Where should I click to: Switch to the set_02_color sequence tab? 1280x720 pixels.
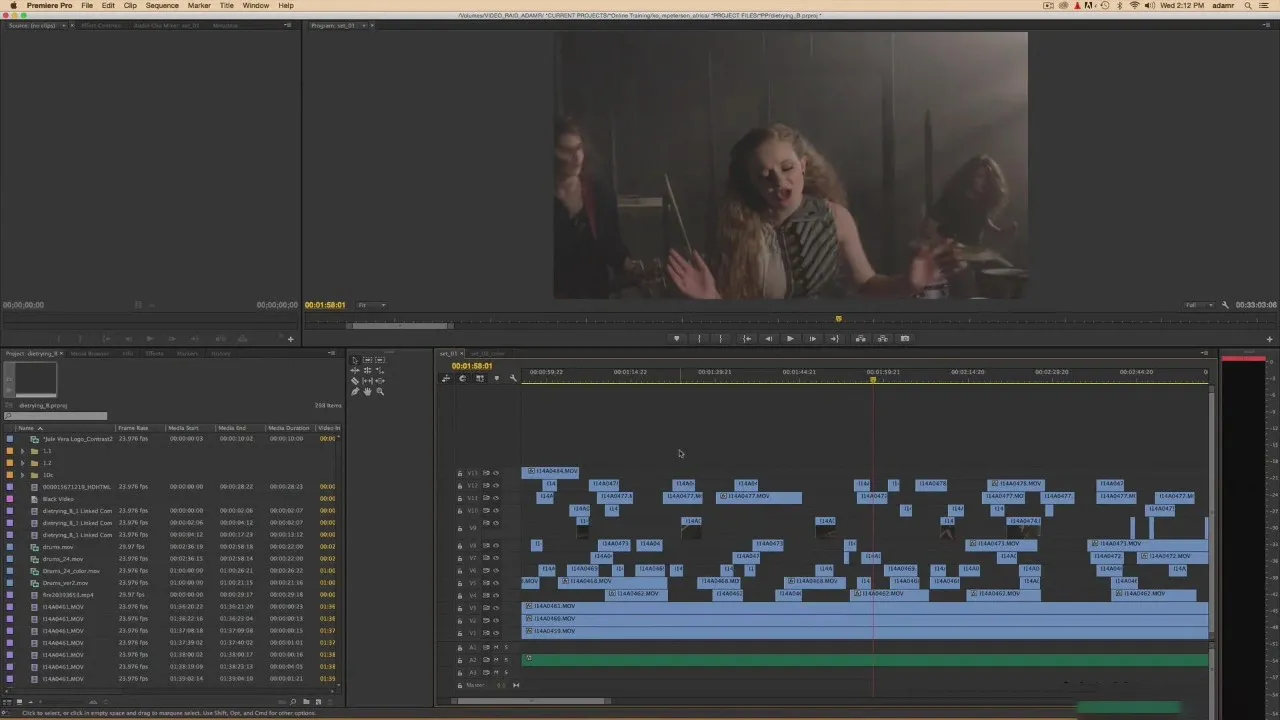[x=488, y=353]
